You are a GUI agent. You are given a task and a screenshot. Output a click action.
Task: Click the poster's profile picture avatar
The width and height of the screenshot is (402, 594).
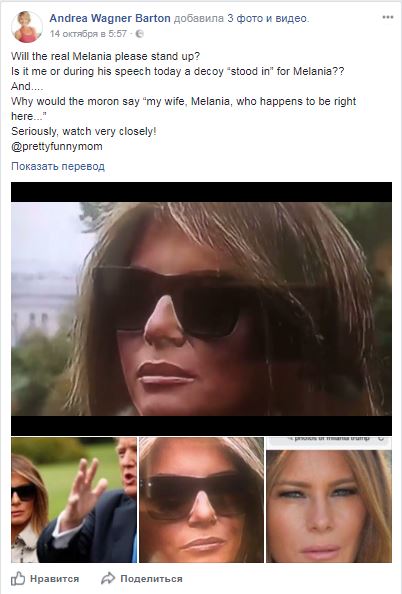pos(27,26)
